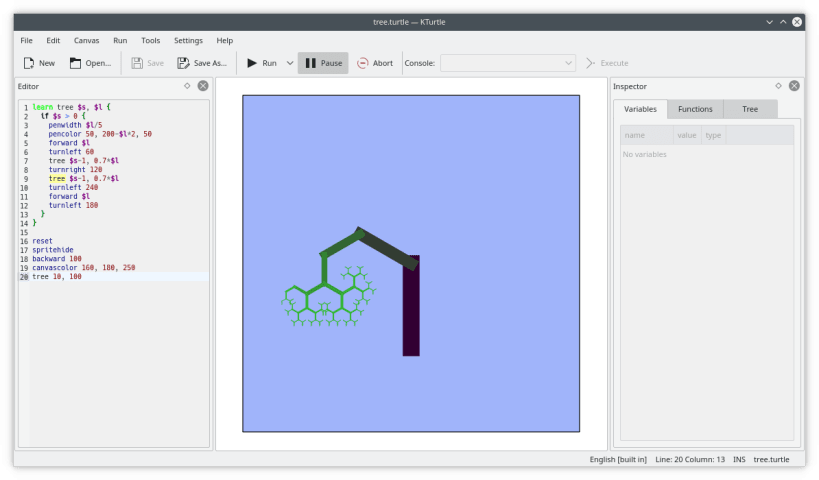
Task: Click the highlighted 'tree' word on line 9
Action: (x=57, y=179)
